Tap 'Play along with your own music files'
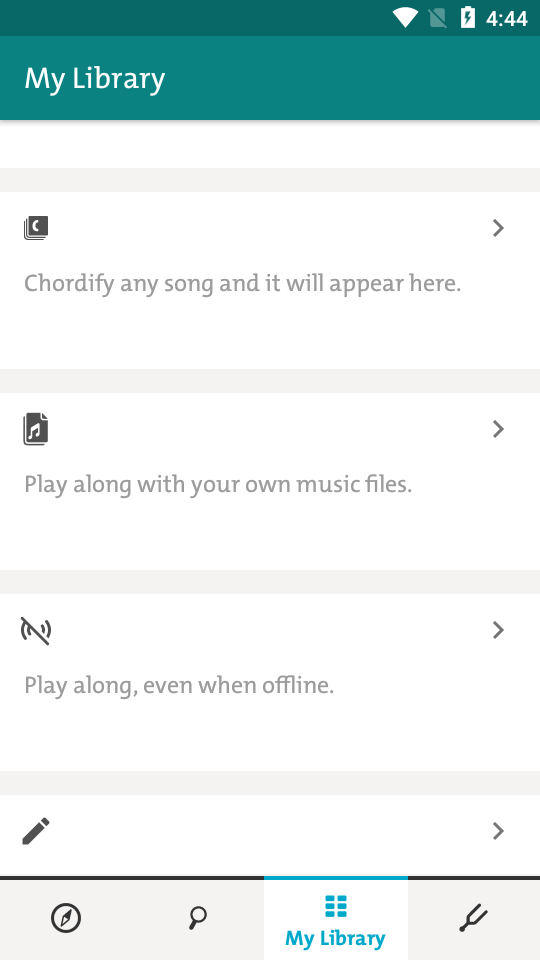The width and height of the screenshot is (540, 960). [218, 485]
